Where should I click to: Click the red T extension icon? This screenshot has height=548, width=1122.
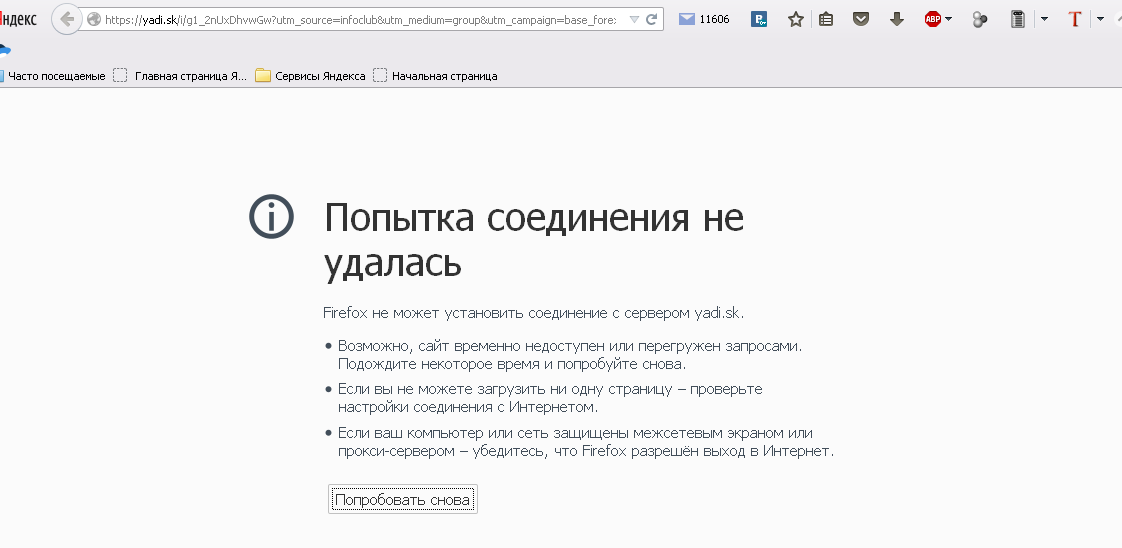click(1074, 19)
